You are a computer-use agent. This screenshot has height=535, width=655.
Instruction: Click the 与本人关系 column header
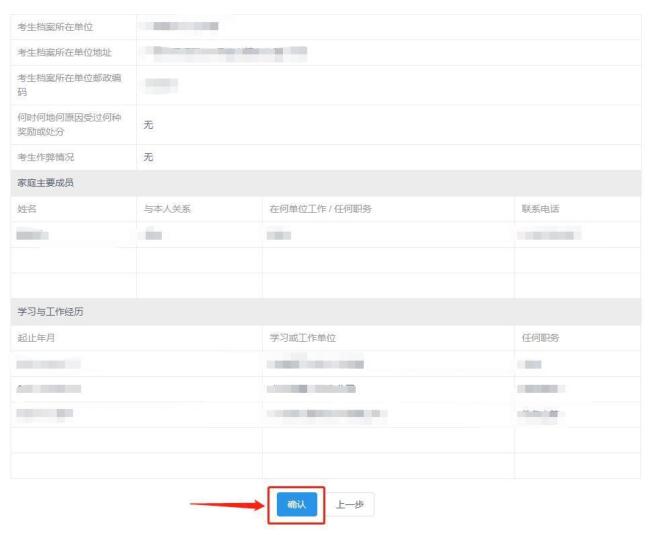click(x=167, y=209)
